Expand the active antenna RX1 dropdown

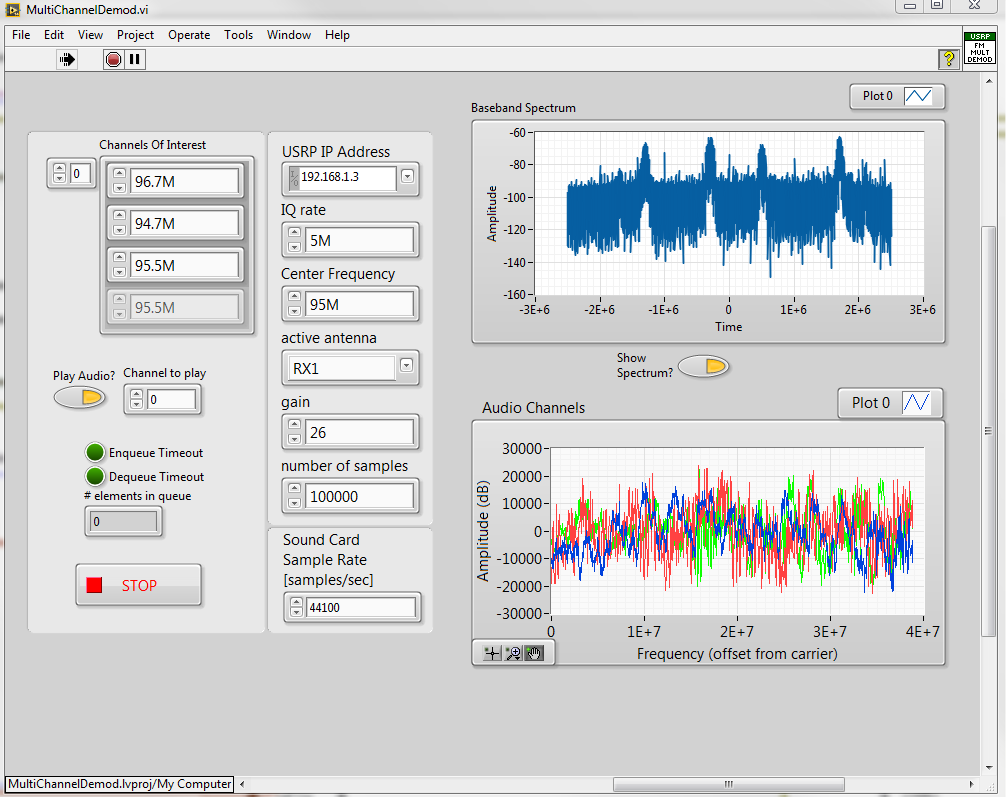[x=406, y=366]
